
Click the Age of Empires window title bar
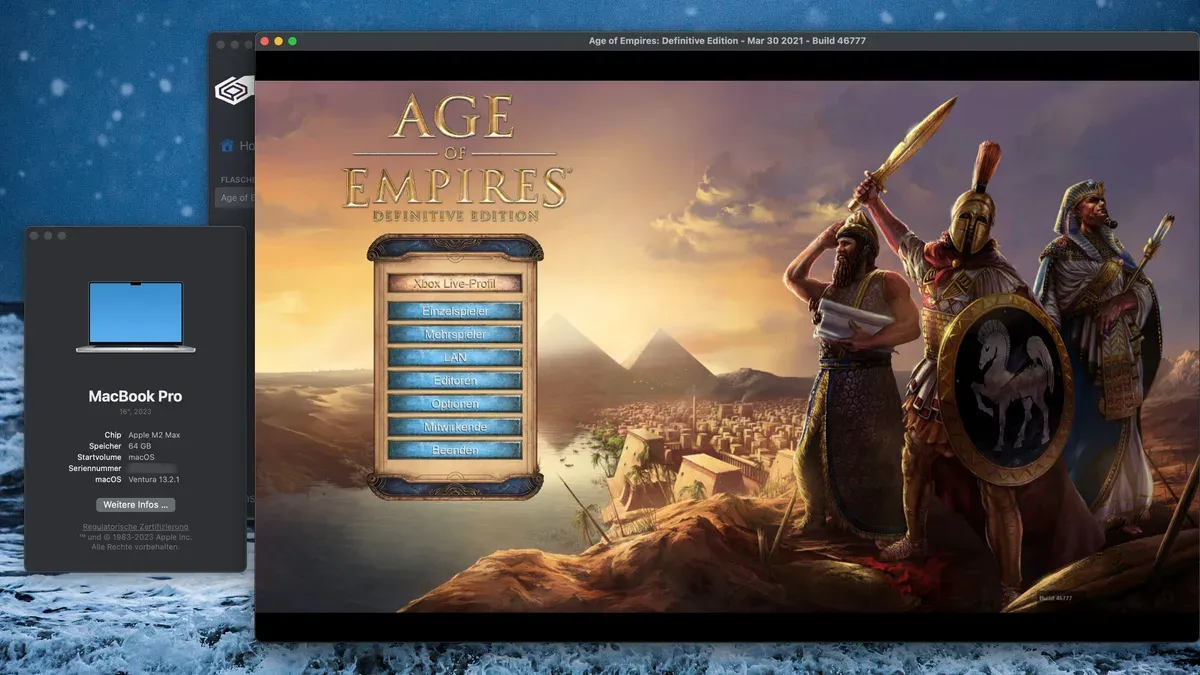tap(727, 41)
